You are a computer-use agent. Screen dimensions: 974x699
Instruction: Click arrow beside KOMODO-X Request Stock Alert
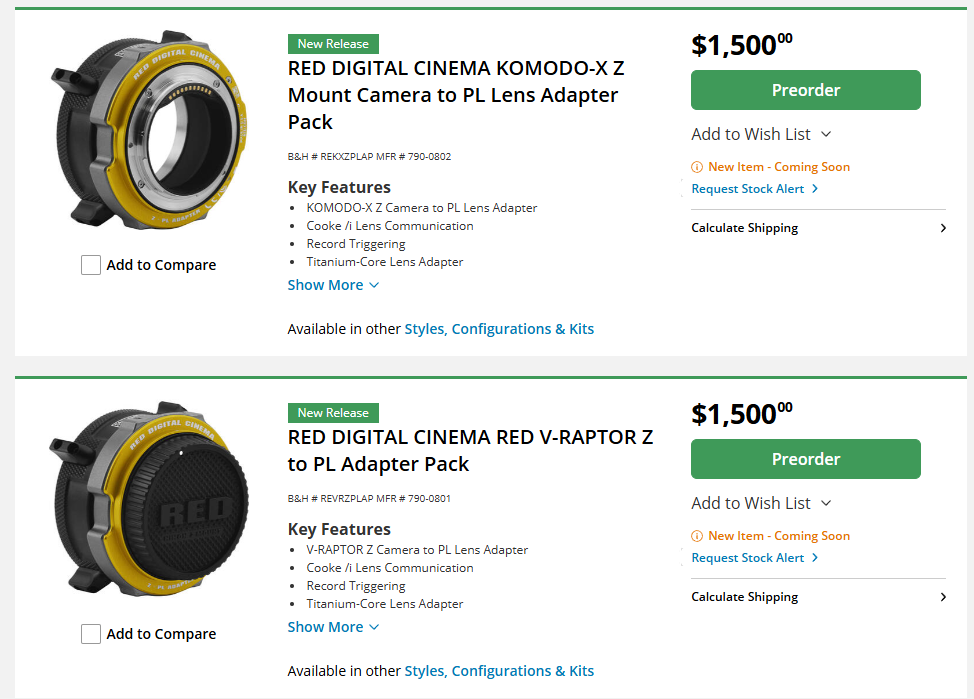pos(815,189)
